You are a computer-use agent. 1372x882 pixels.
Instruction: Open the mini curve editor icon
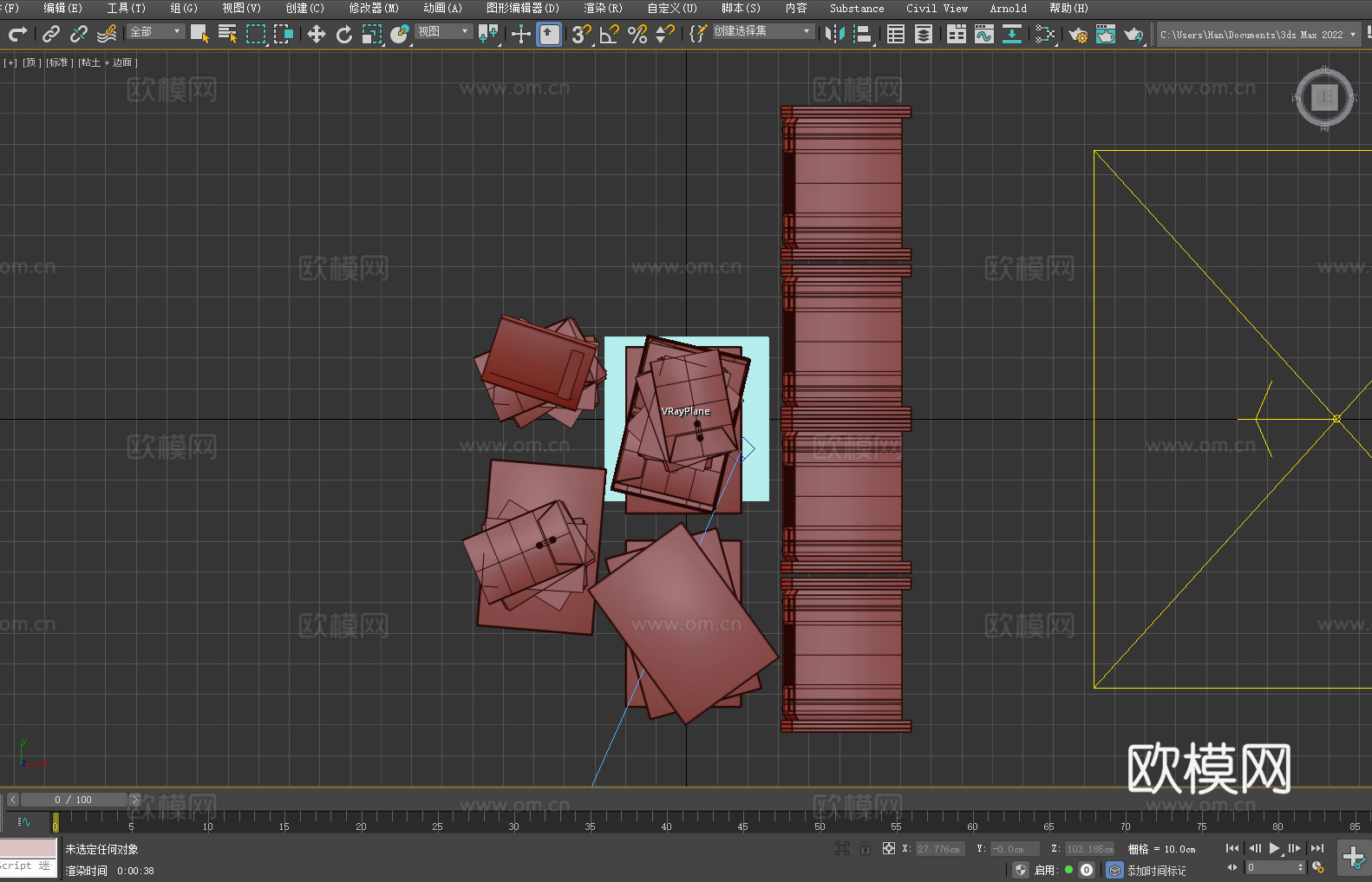pos(24,821)
